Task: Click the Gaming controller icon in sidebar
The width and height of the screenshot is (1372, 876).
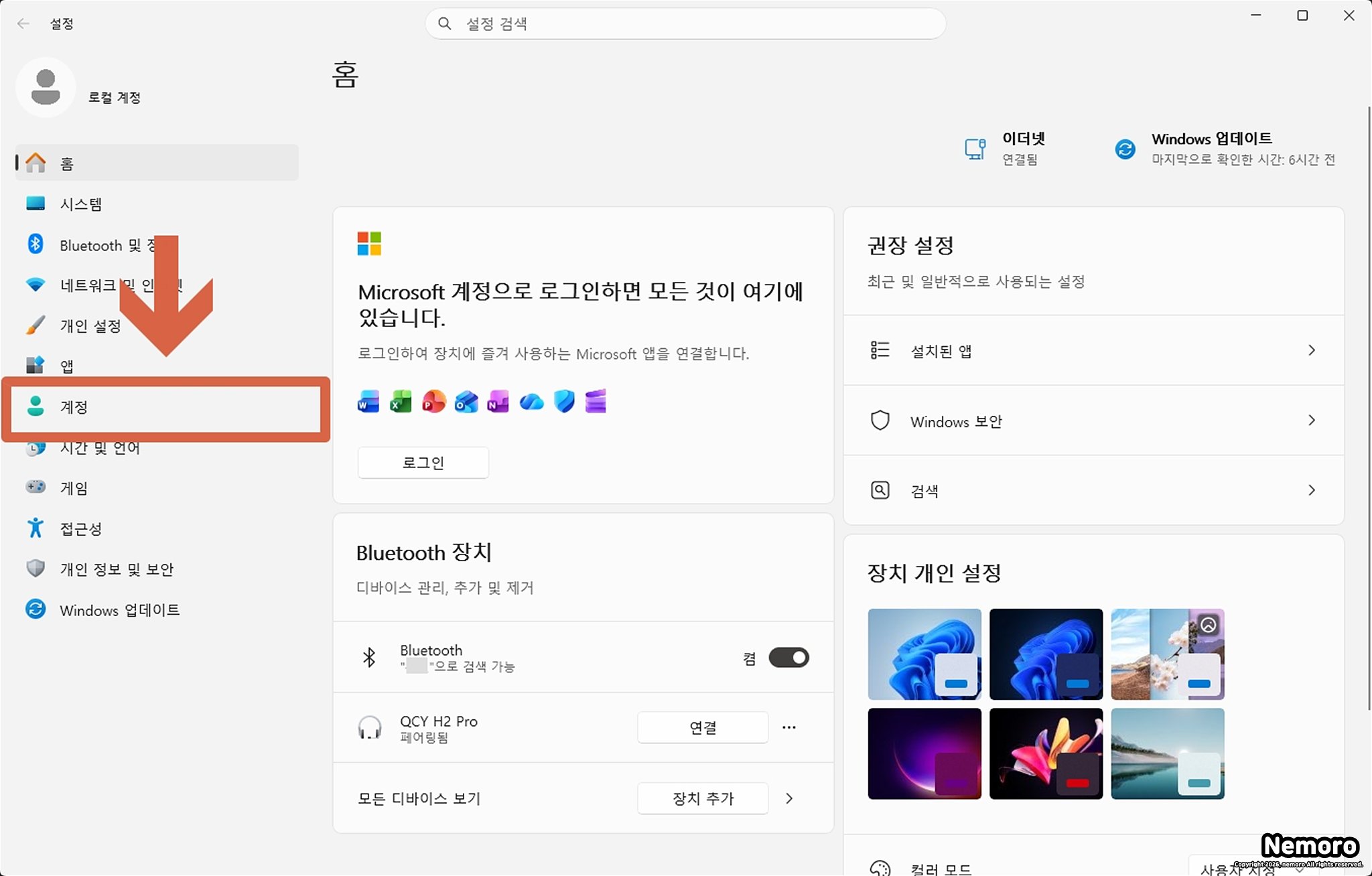Action: coord(36,487)
